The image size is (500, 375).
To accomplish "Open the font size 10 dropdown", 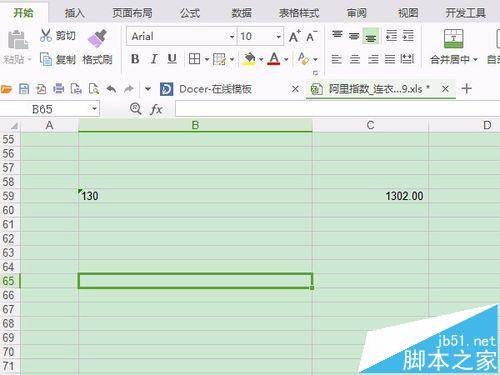I will (278, 37).
